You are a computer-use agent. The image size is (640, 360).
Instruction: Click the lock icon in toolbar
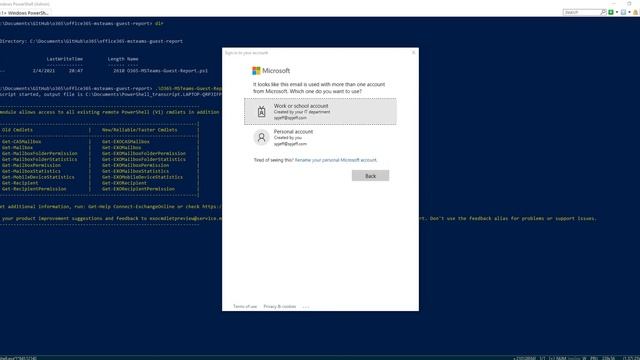point(636,12)
